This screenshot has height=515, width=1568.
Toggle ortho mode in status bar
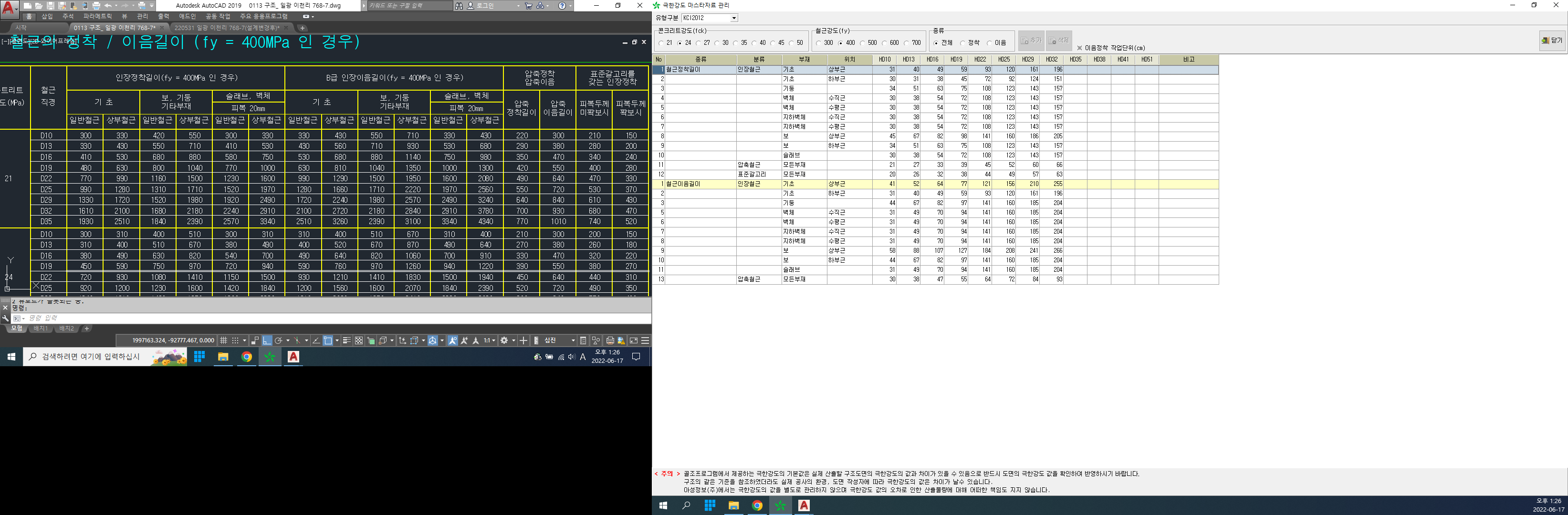click(267, 340)
